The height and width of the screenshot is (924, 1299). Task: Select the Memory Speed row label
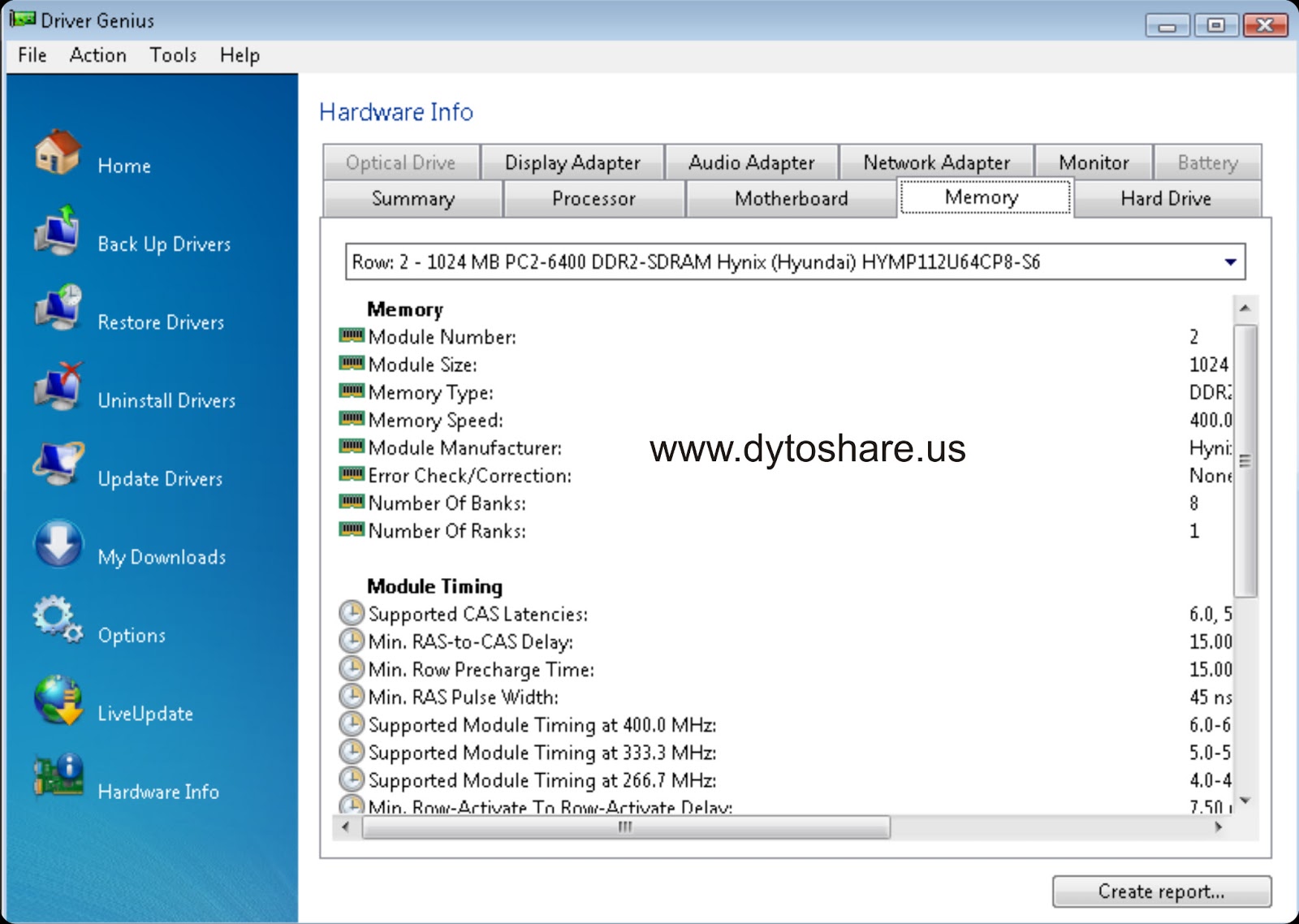[x=435, y=420]
